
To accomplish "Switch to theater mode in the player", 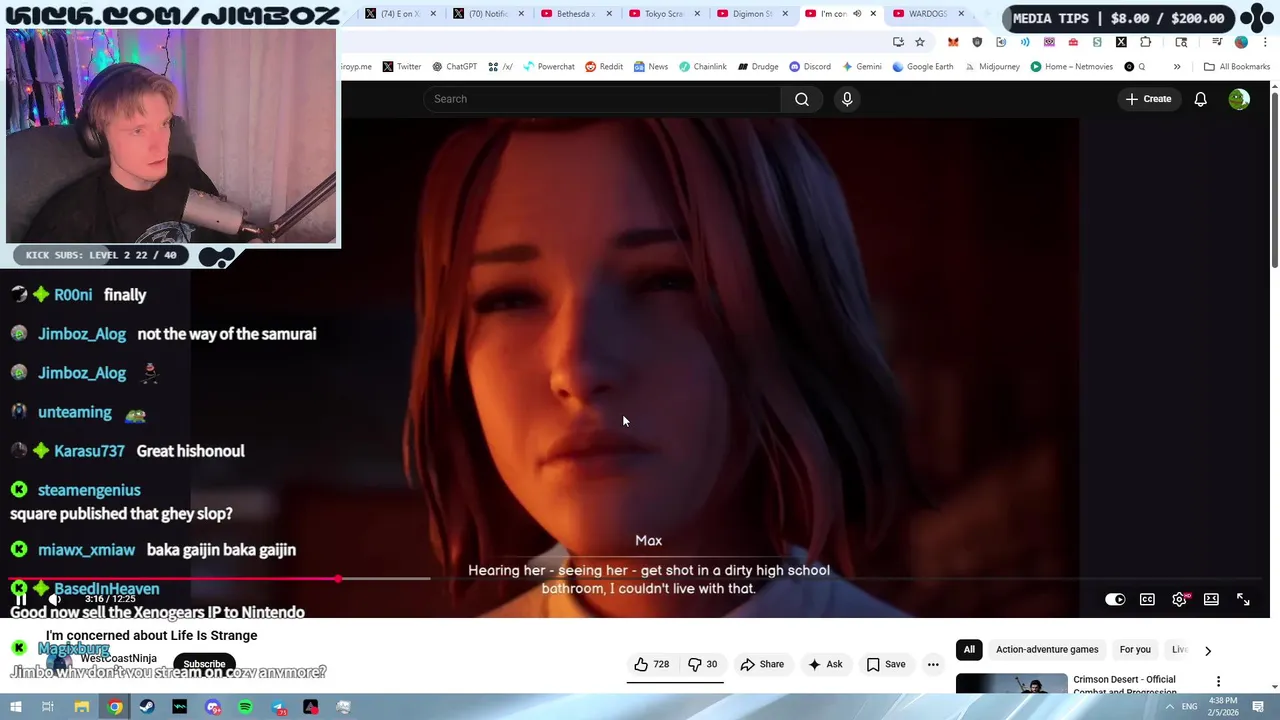I will click(x=1211, y=600).
